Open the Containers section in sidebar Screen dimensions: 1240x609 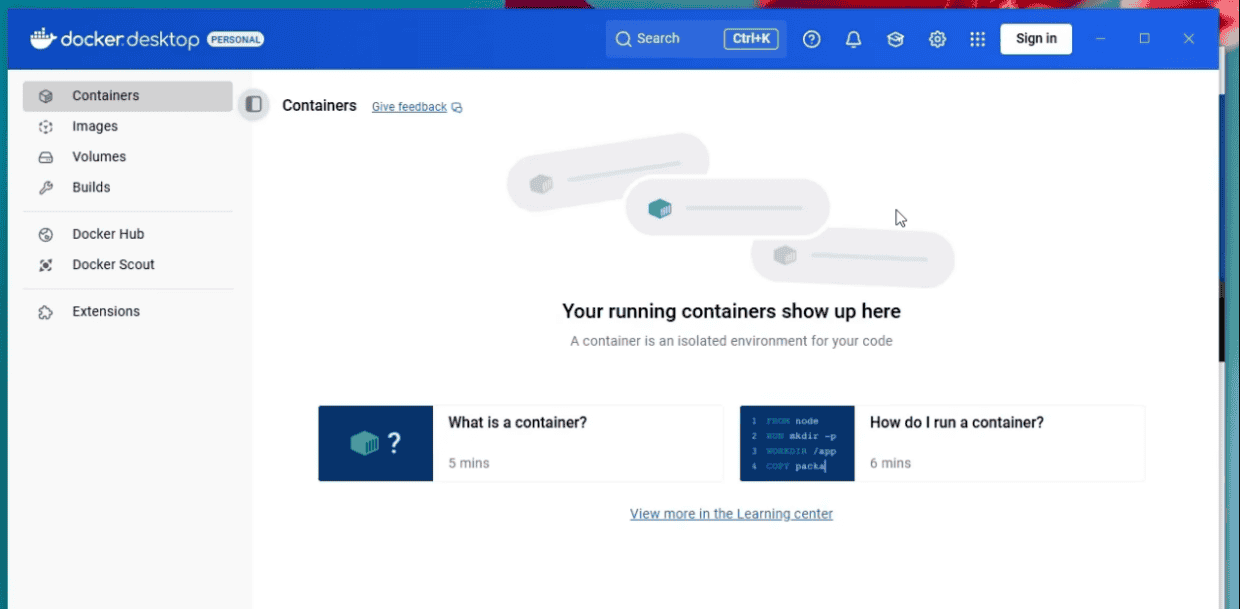(103, 95)
